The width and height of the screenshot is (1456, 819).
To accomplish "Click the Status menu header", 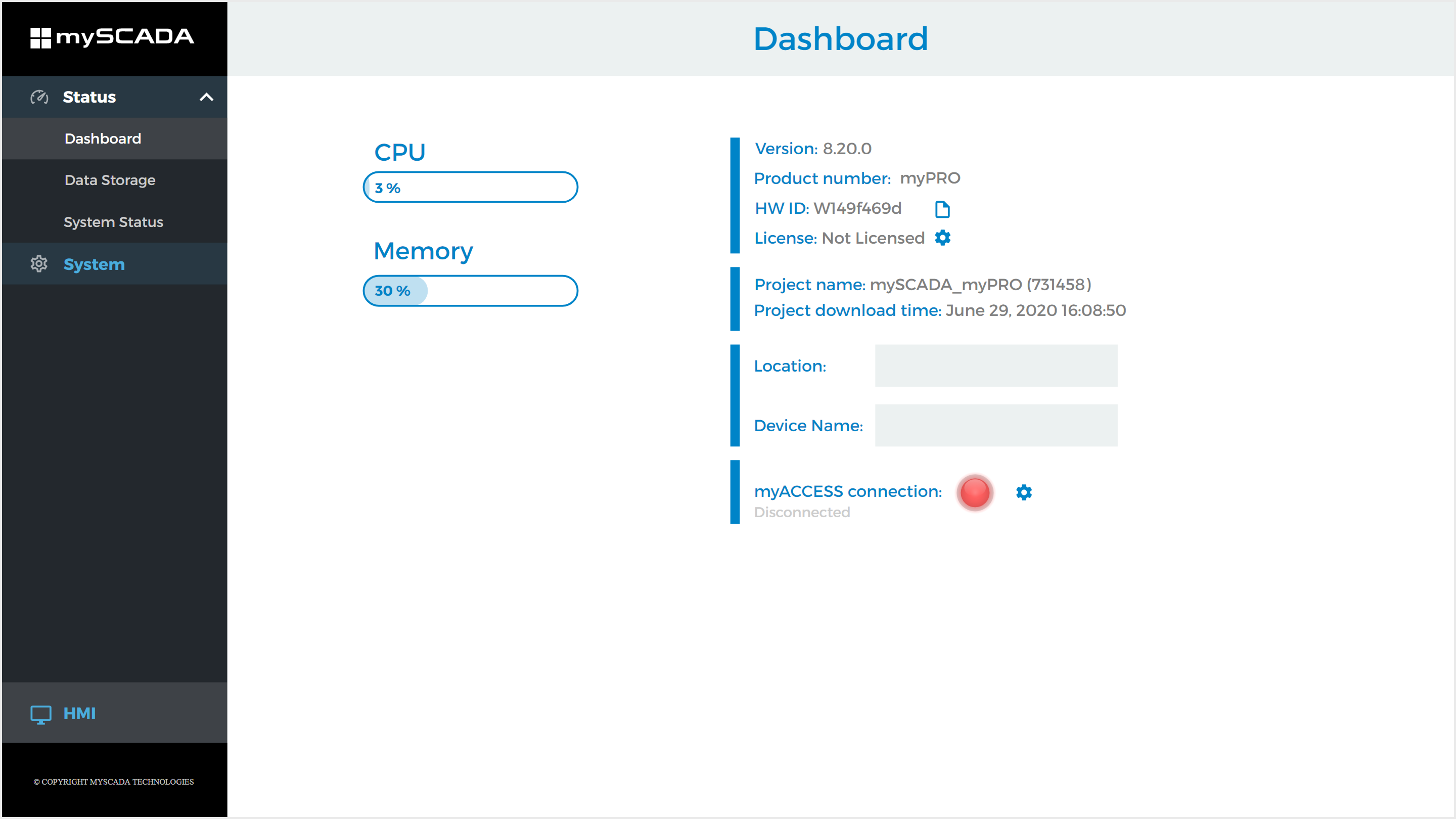I will [x=115, y=97].
